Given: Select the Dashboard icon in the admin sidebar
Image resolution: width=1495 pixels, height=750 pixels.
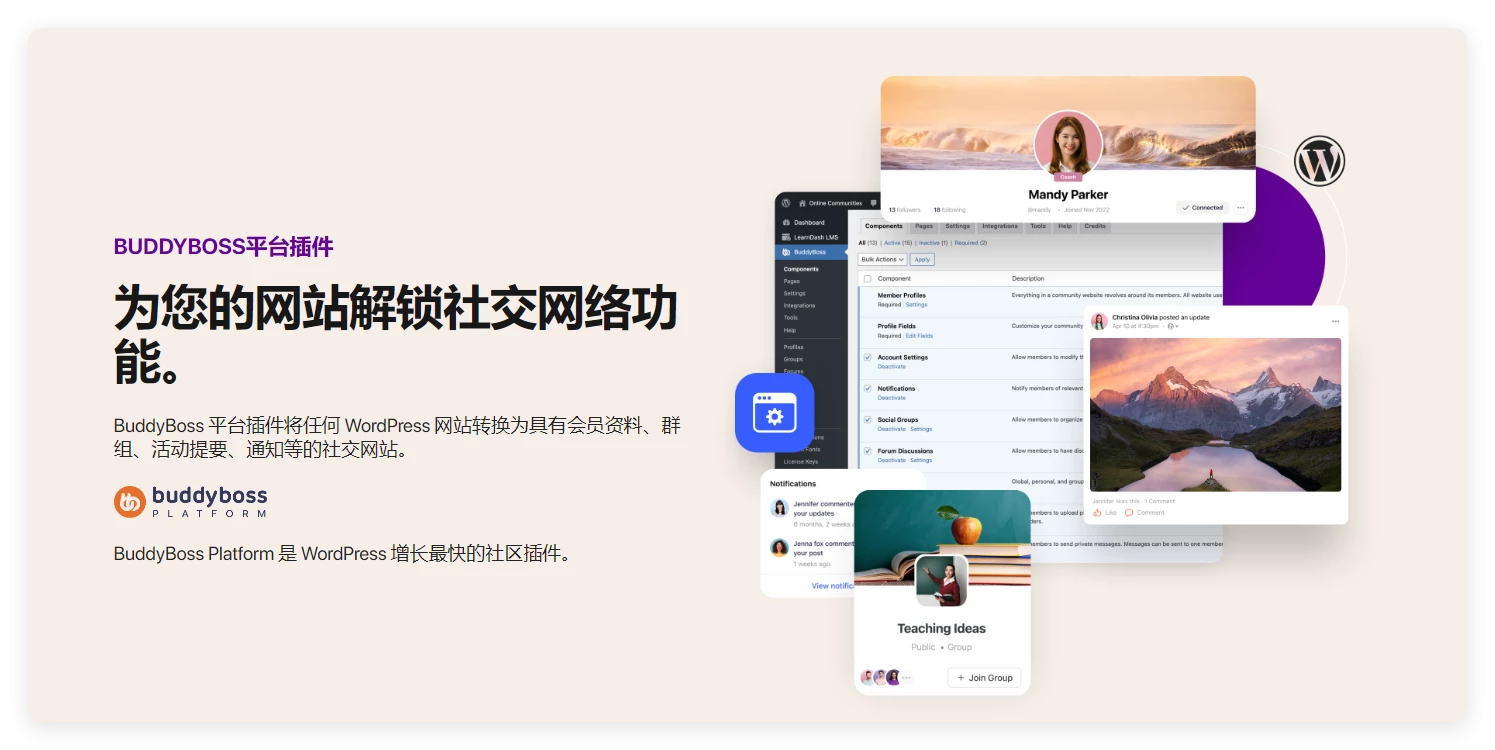Looking at the screenshot, I should click(x=784, y=223).
